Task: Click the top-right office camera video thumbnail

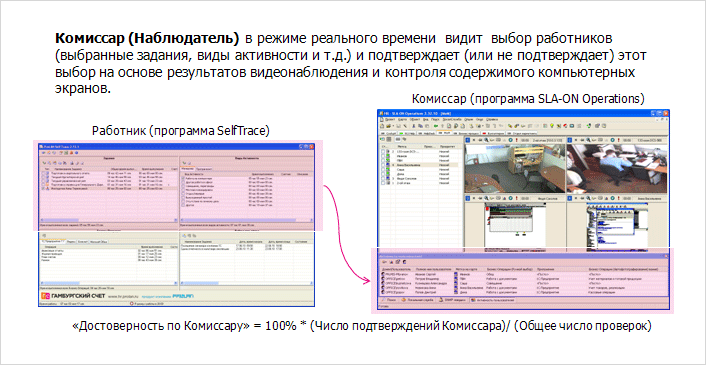Action: point(617,168)
